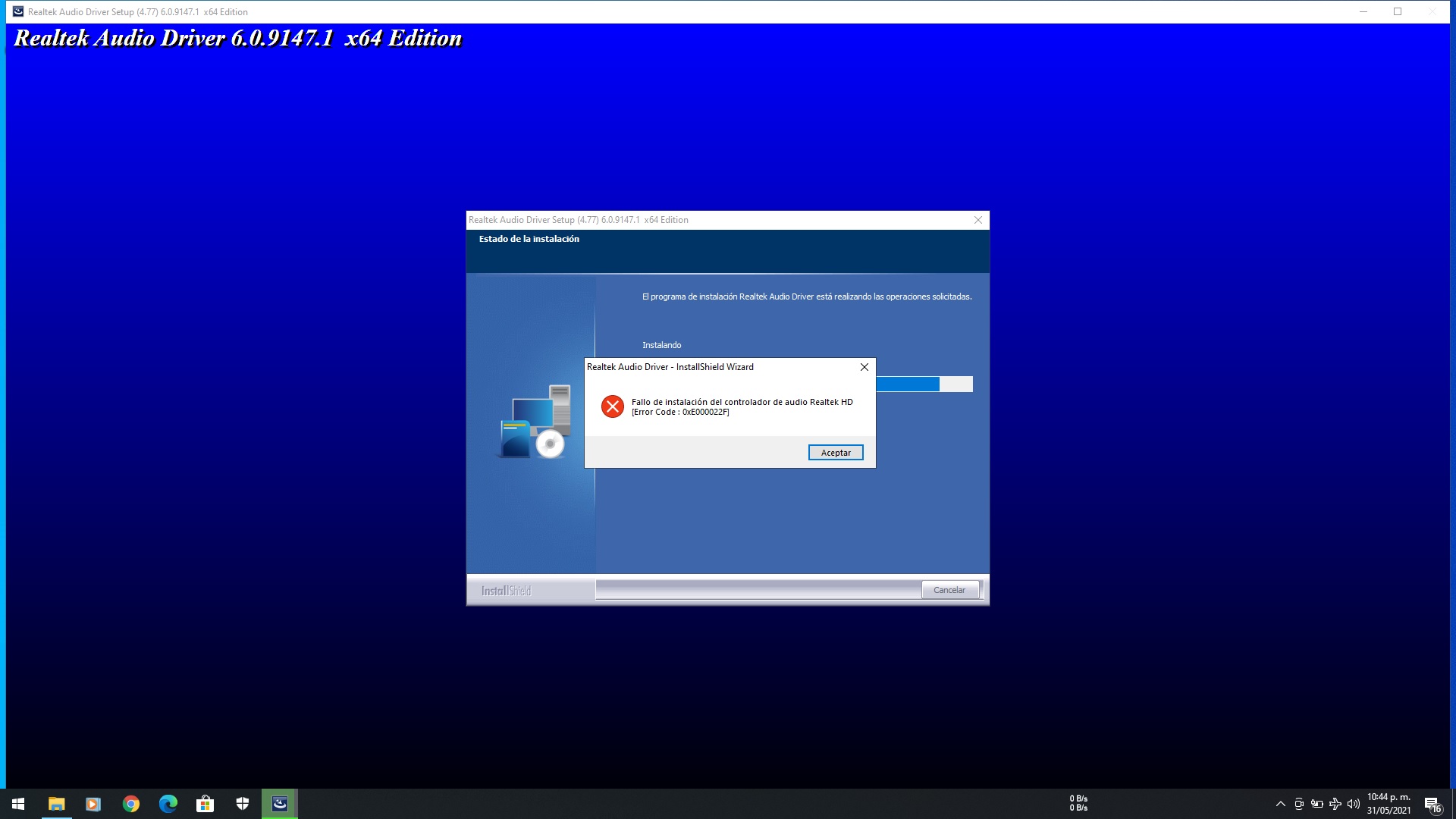Open the notification center icon
The height and width of the screenshot is (819, 1456).
pyautogui.click(x=1432, y=804)
